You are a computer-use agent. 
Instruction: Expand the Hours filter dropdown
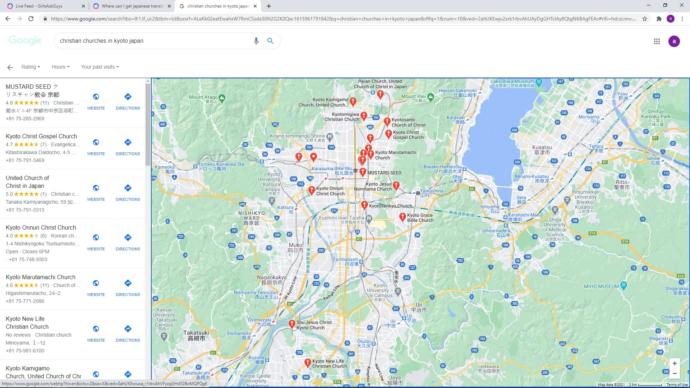tap(60, 67)
